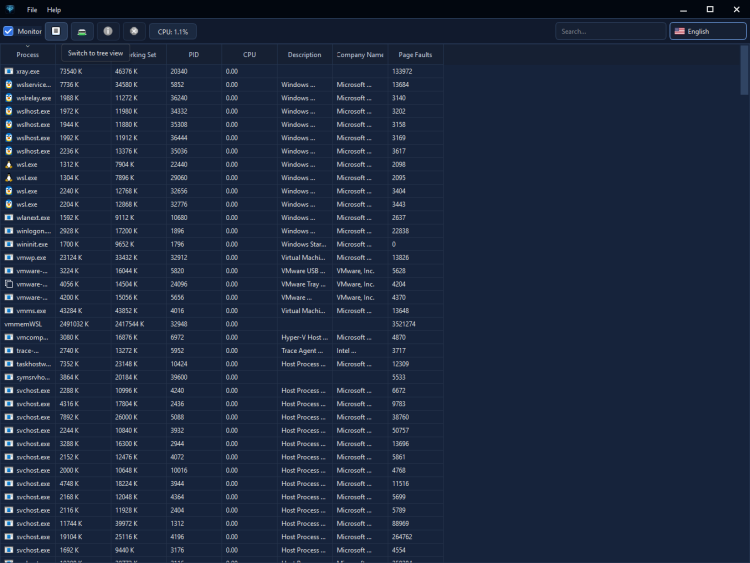Click icon of wsl.exe PID 32656
750x563 pixels.
(x=9, y=191)
